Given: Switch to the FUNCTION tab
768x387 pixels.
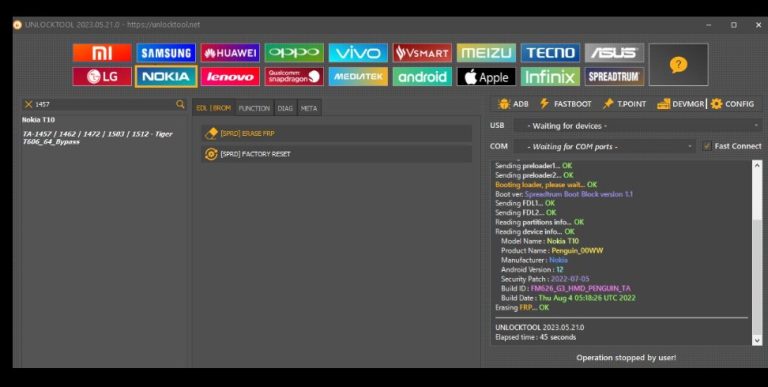Looking at the screenshot, I should [x=254, y=108].
